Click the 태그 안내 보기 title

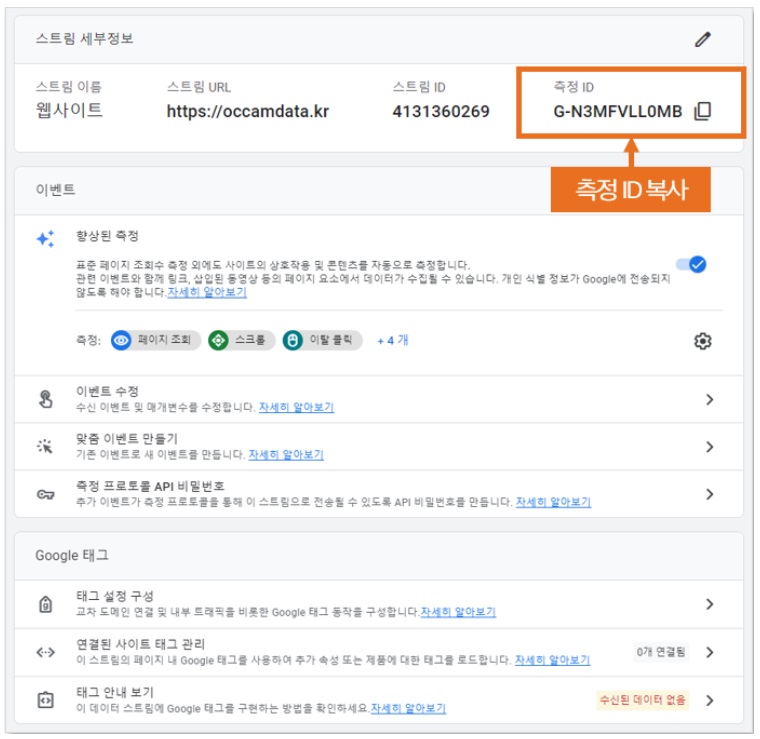(x=114, y=692)
